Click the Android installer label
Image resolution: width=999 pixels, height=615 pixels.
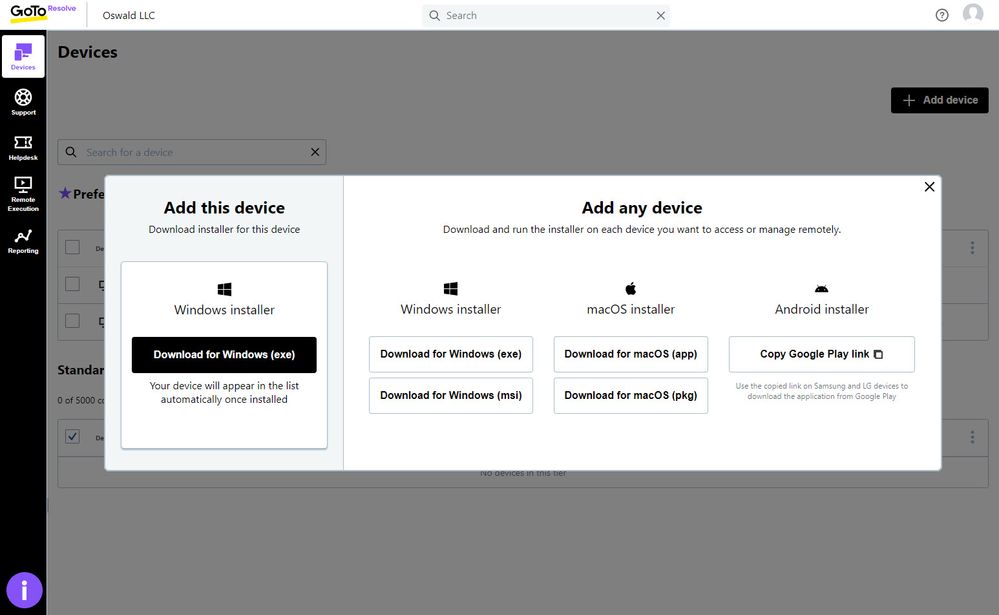click(822, 310)
